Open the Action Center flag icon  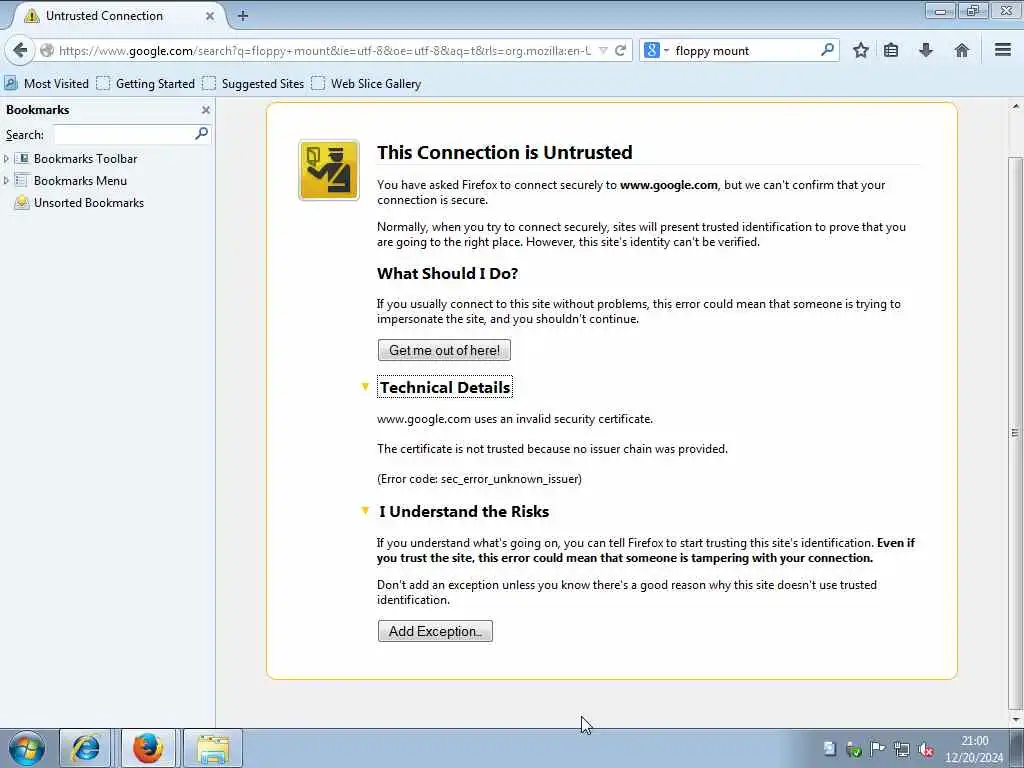(878, 749)
